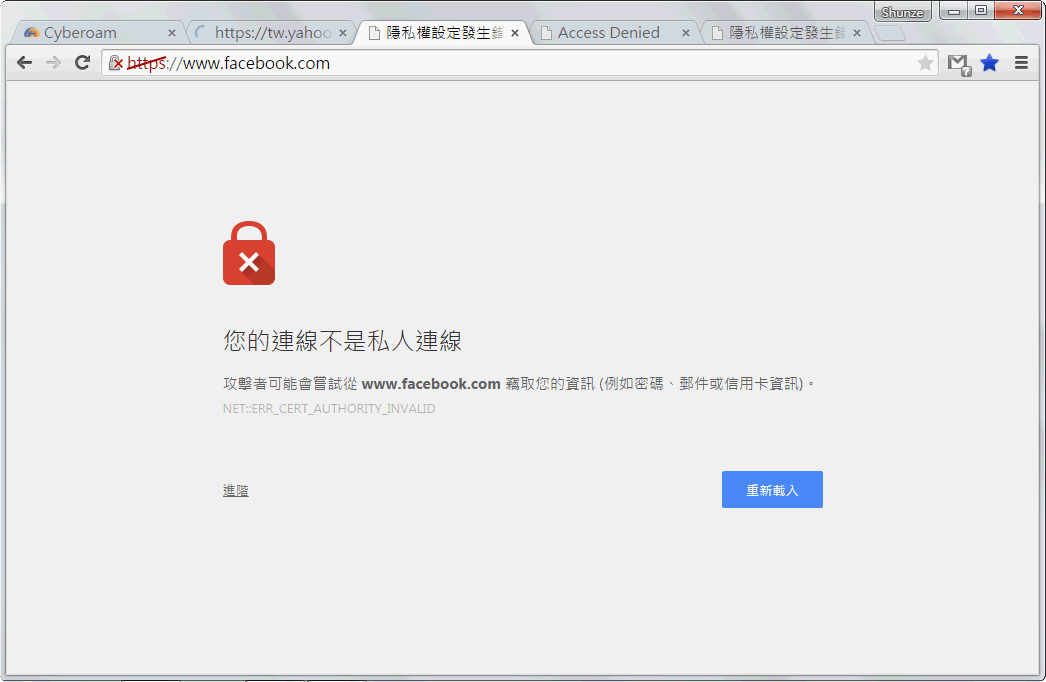This screenshot has height=682, width=1046.
Task: Close the tw.yahoo tab
Action: [x=343, y=33]
